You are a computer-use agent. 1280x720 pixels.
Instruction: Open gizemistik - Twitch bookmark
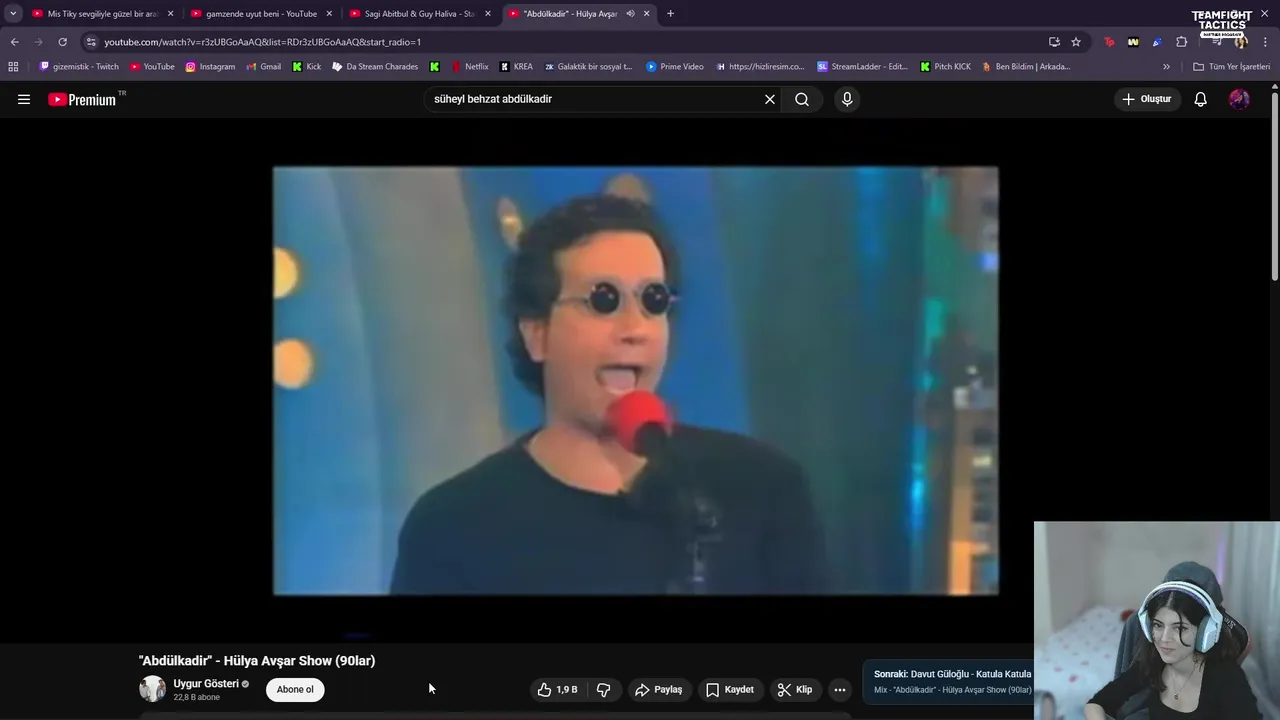tap(79, 67)
